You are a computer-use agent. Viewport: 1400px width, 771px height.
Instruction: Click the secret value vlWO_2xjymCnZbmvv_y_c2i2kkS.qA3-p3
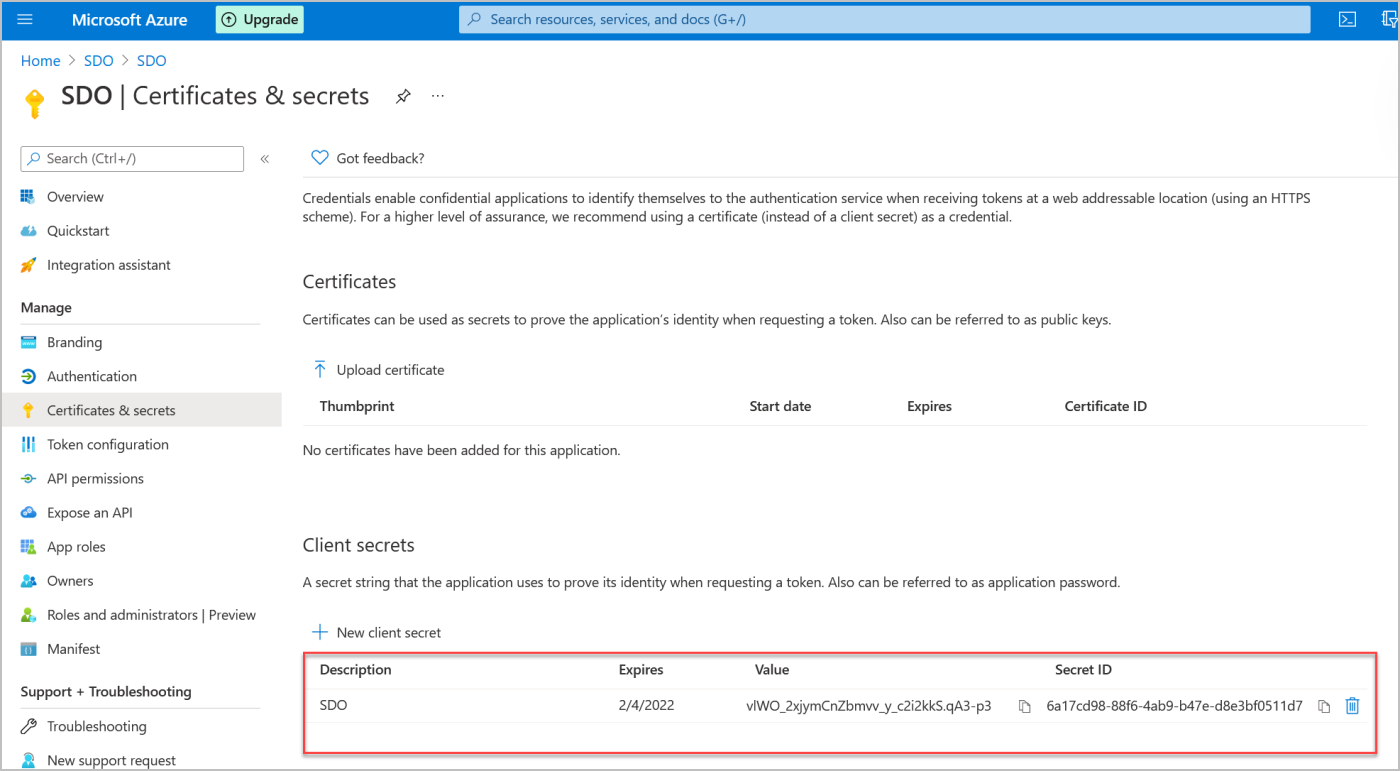869,705
